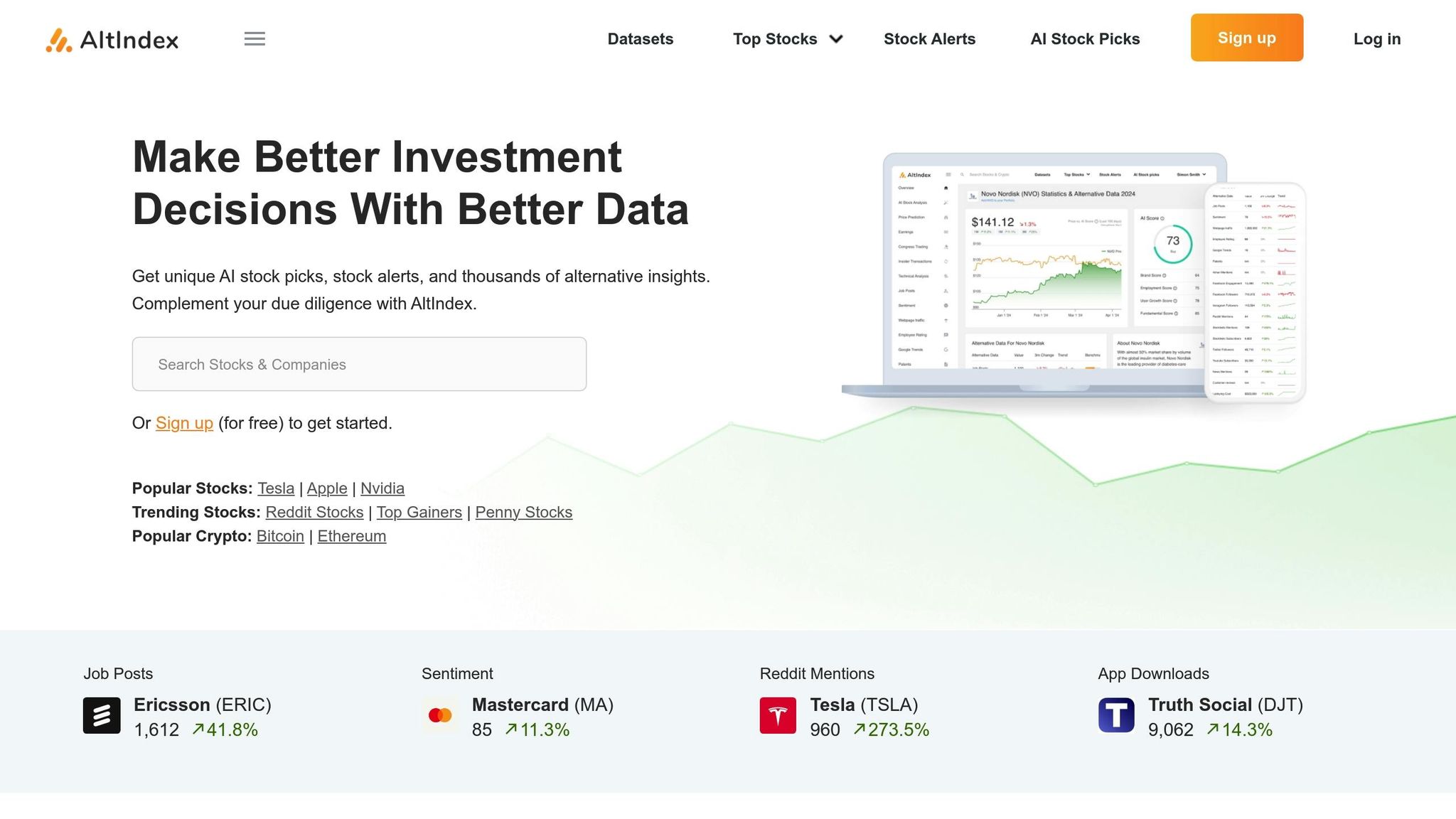The width and height of the screenshot is (1456, 819).
Task: Click Truth Social's 14.3% change value
Action: point(1239,729)
